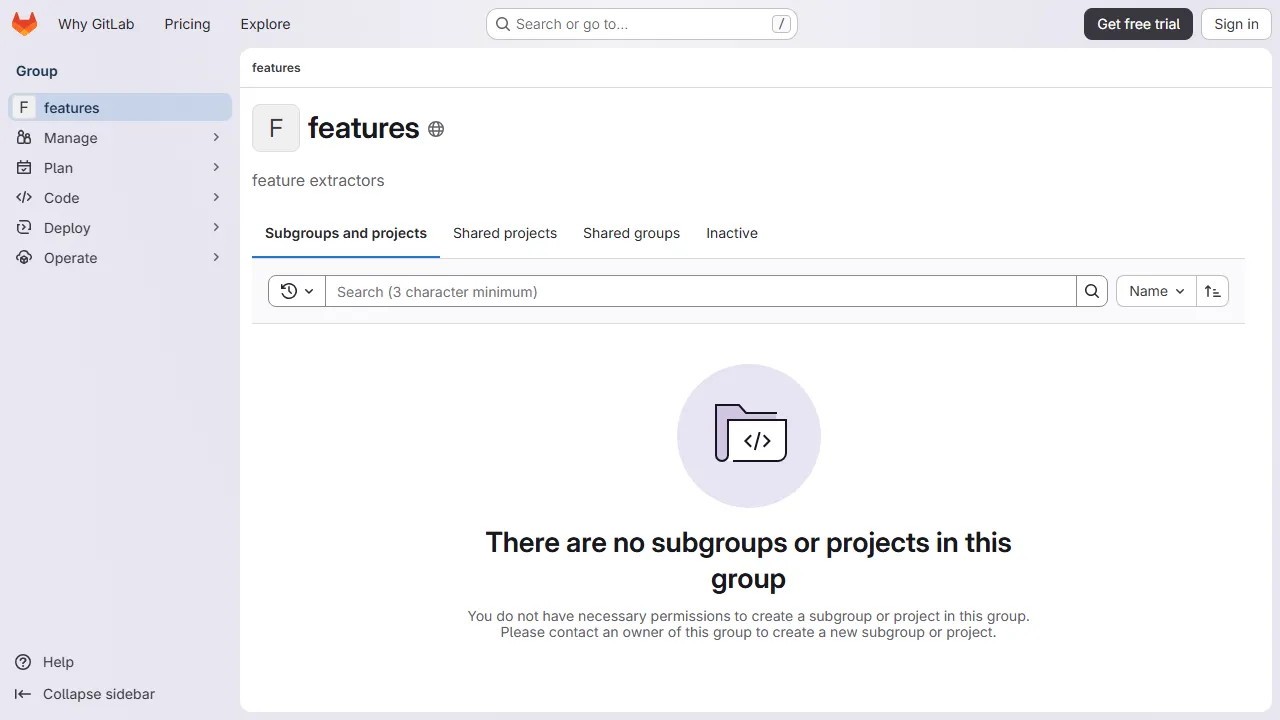Click the Code brackets icon in sidebar

pos(24,198)
